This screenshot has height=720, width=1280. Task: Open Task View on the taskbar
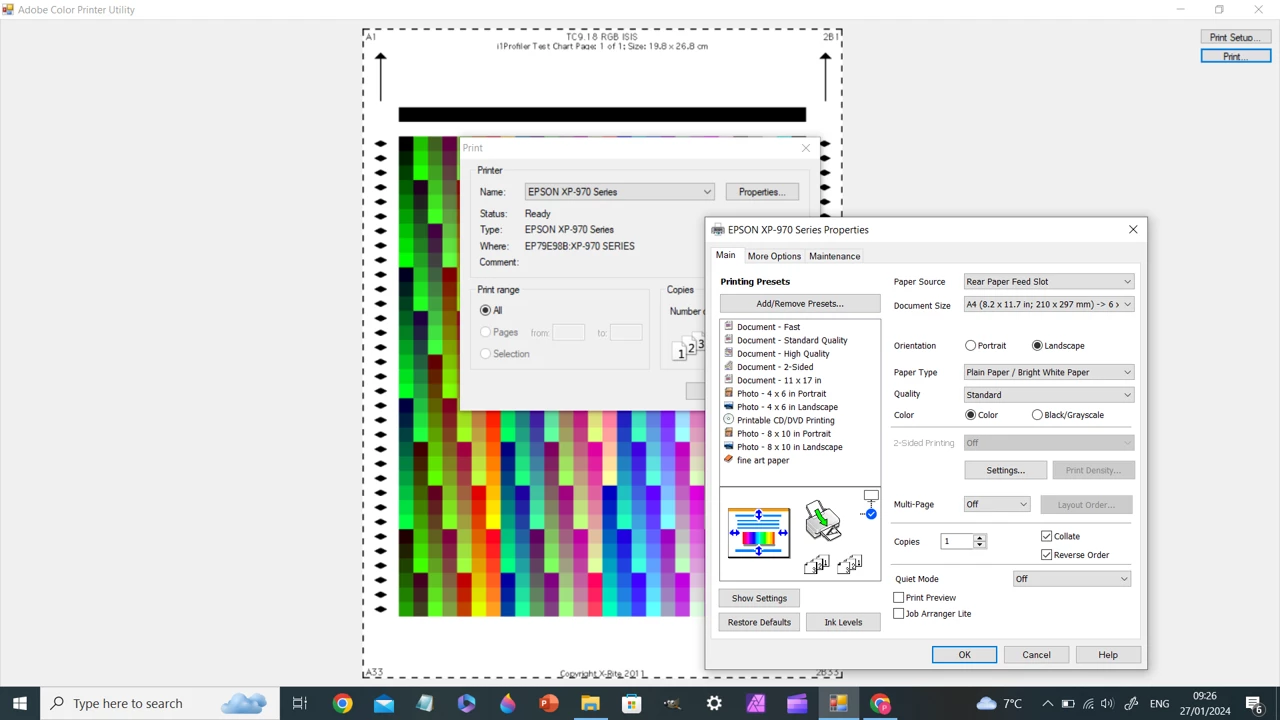coord(299,703)
